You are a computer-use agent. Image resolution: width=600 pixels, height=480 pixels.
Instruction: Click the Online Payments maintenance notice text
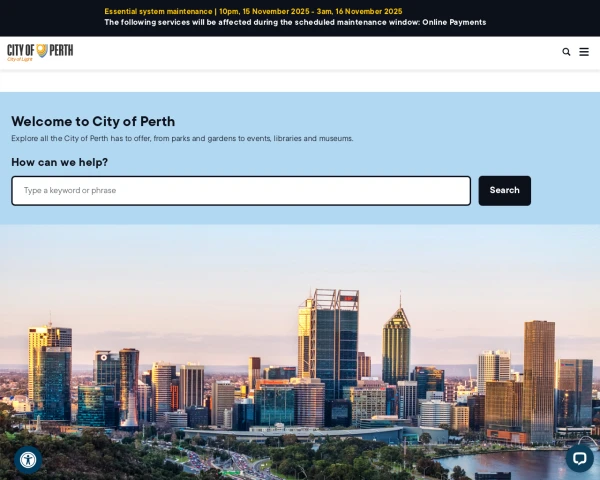295,23
